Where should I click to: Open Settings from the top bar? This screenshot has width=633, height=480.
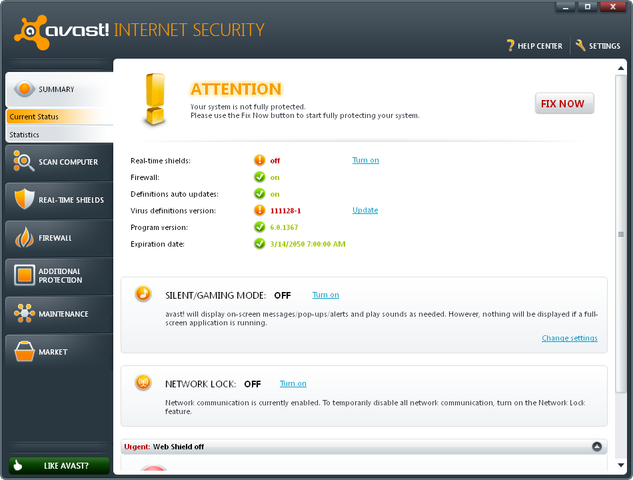click(x=598, y=46)
